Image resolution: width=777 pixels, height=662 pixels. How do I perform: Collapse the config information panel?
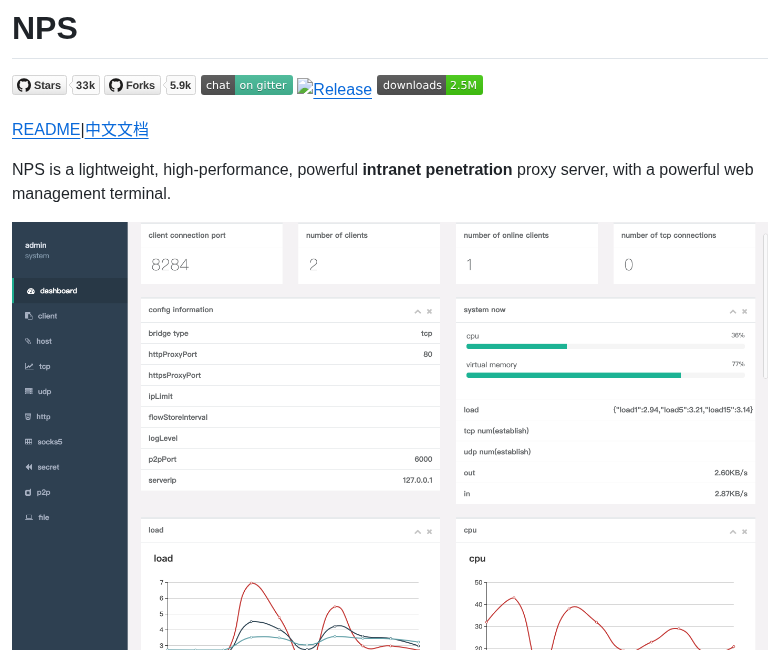[418, 312]
